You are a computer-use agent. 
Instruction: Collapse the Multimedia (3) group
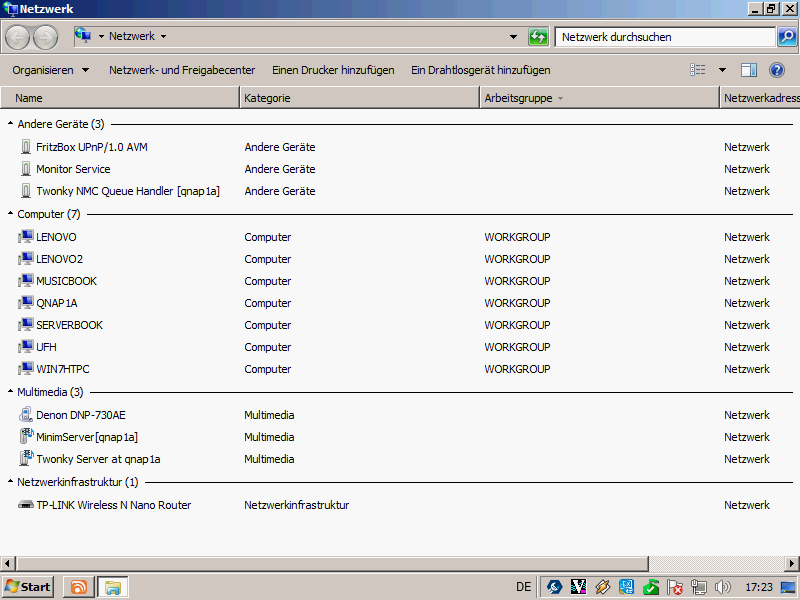10,392
